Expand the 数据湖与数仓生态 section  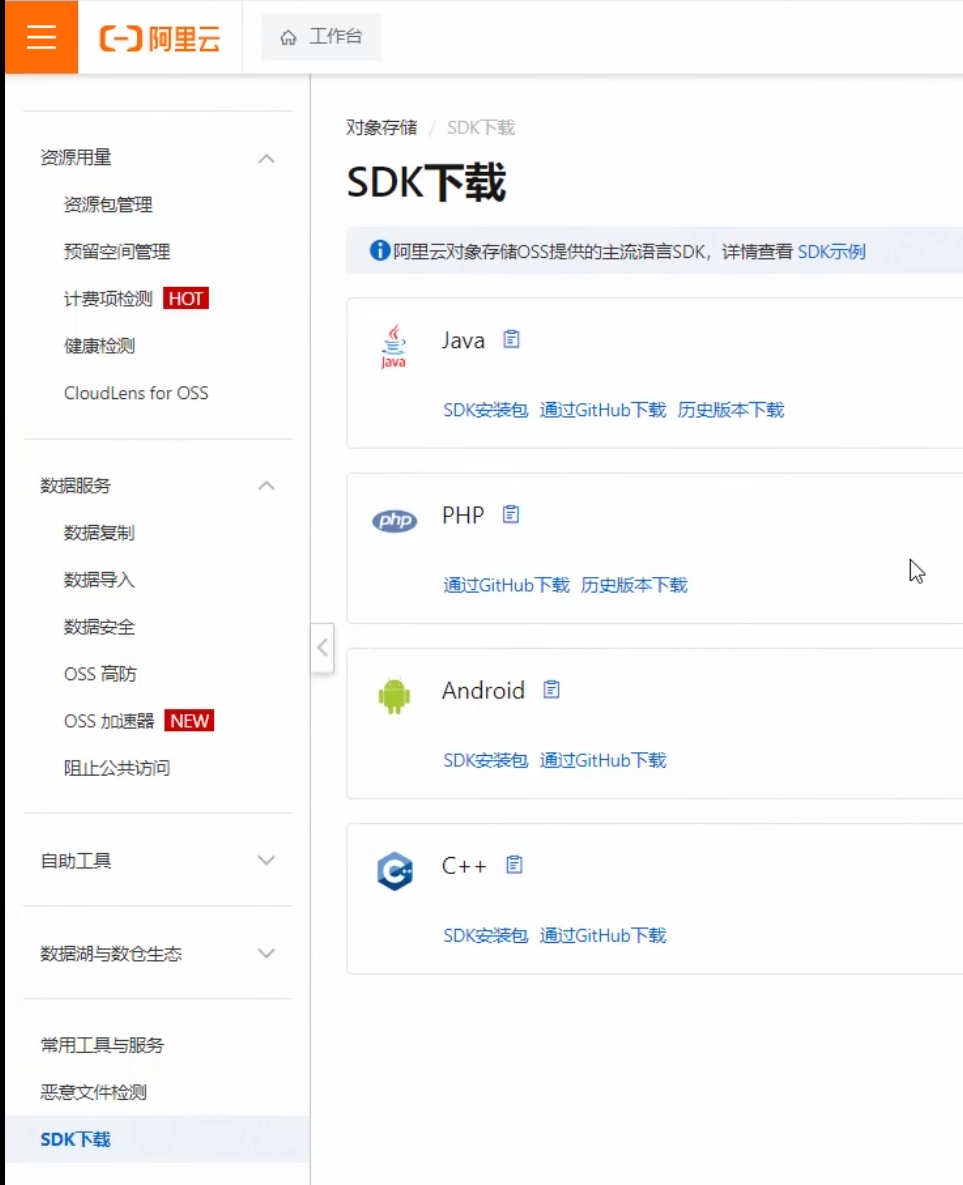(266, 954)
